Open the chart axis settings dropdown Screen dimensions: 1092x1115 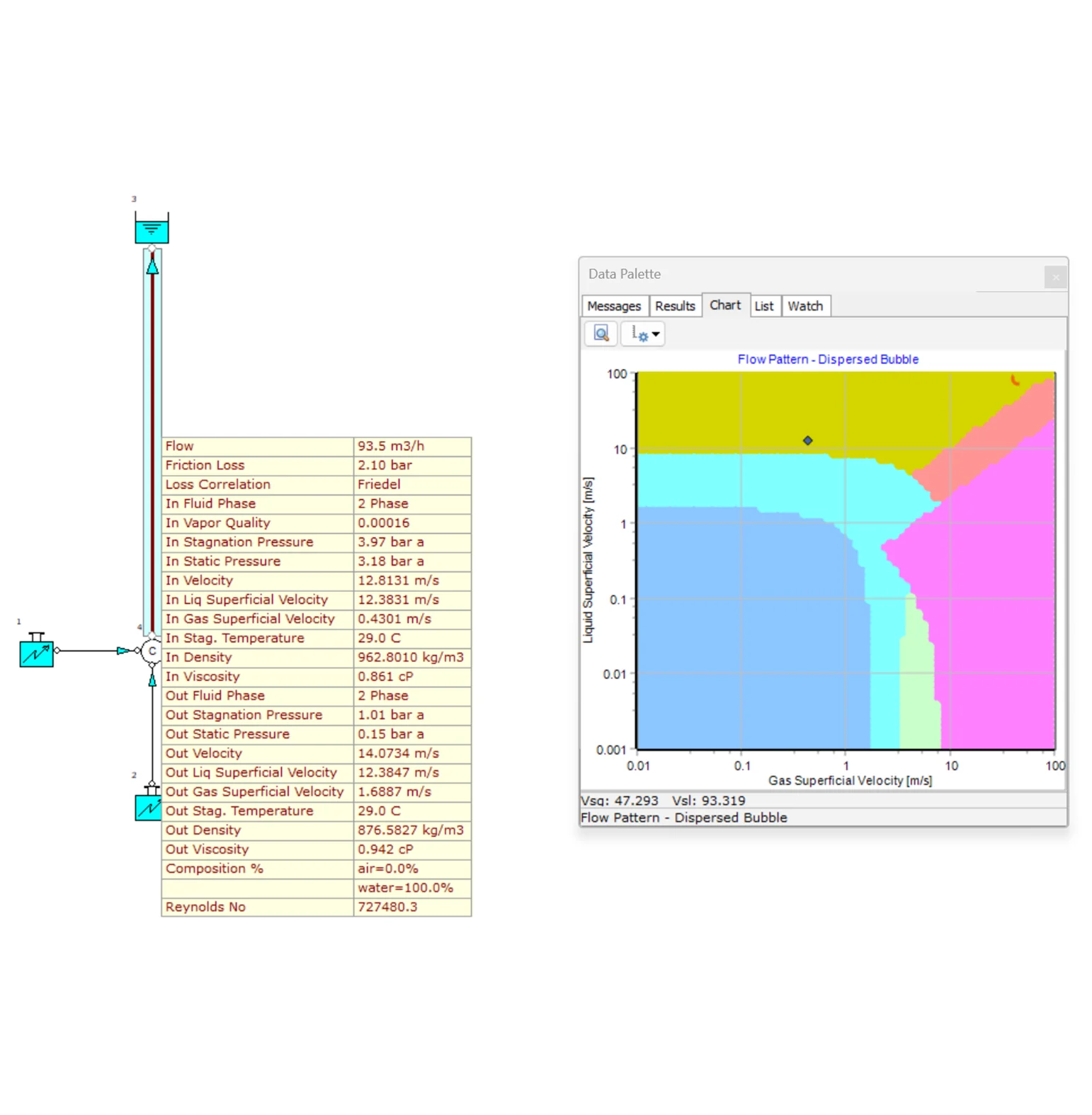point(644,334)
